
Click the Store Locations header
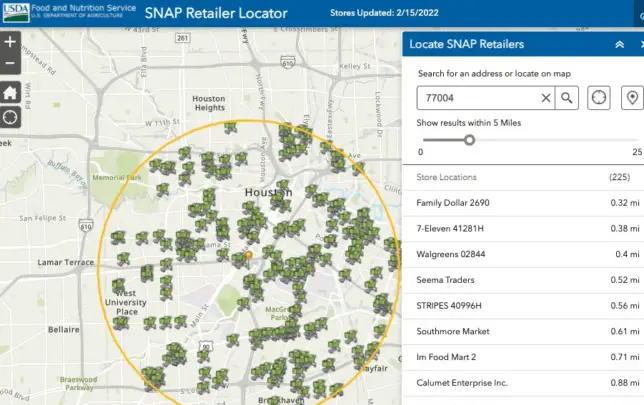pyautogui.click(x=446, y=177)
